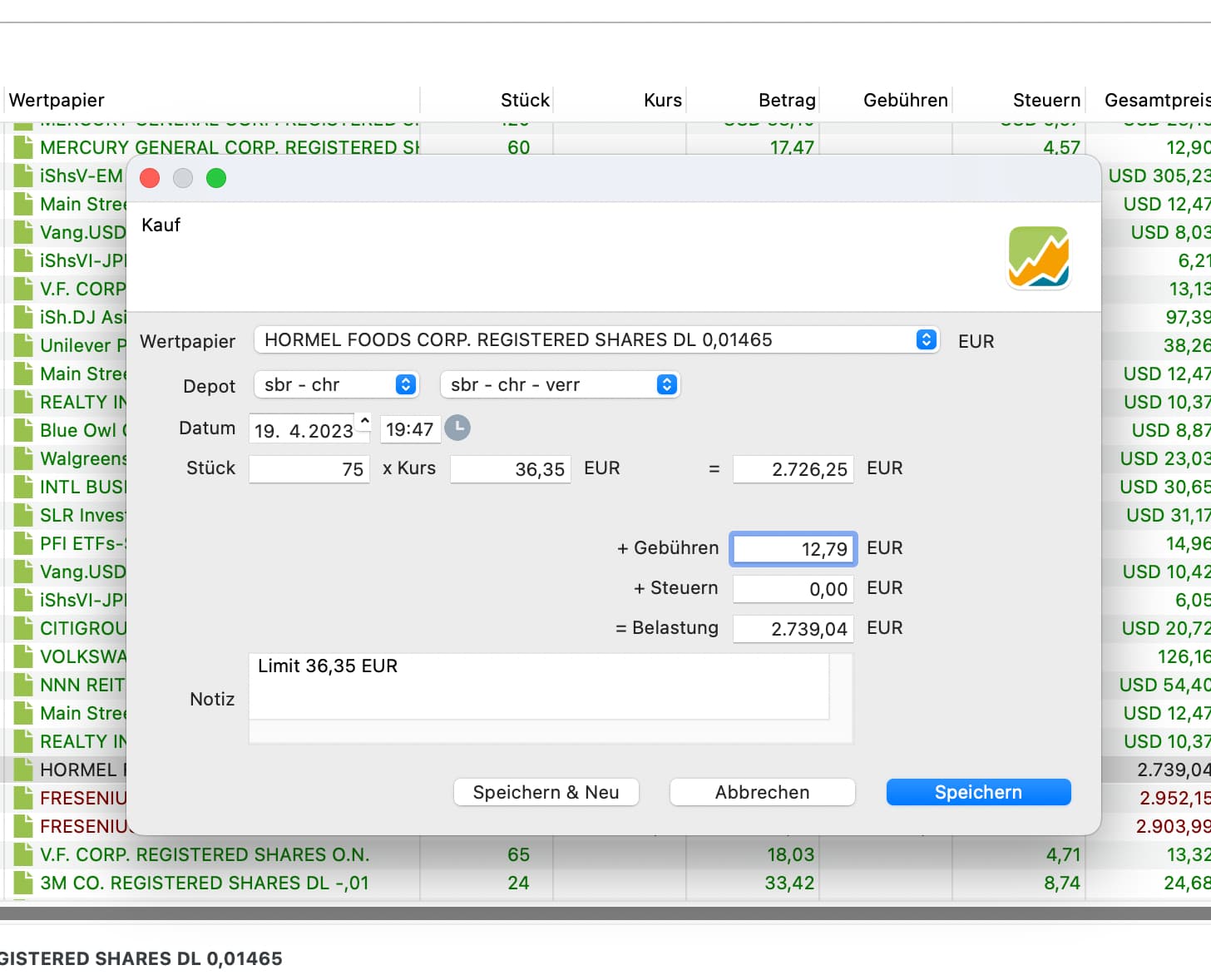
Task: Click the green icon beside HORMEL row in the list
Action: [x=23, y=770]
